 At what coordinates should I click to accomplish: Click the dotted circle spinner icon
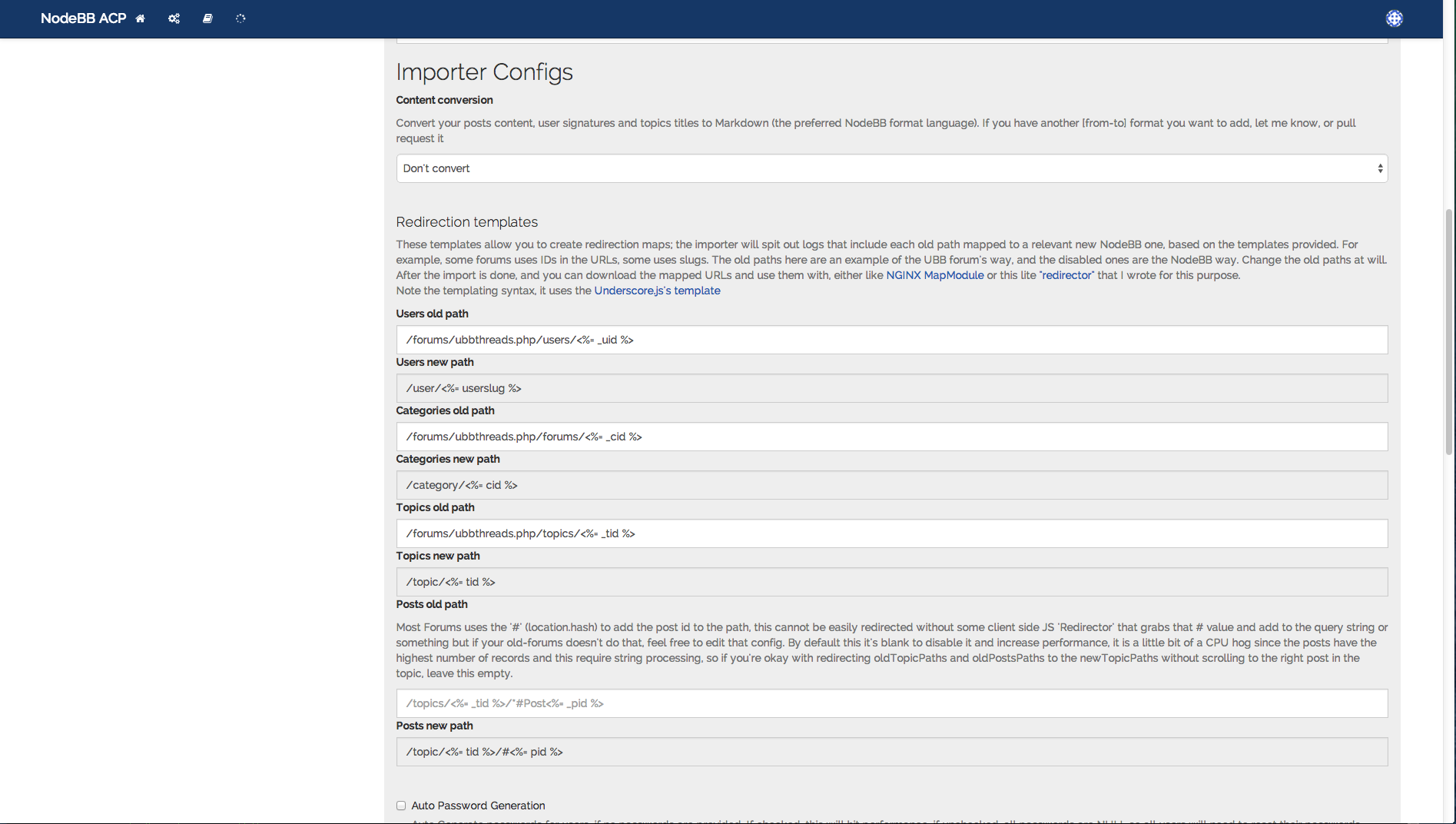[240, 18]
